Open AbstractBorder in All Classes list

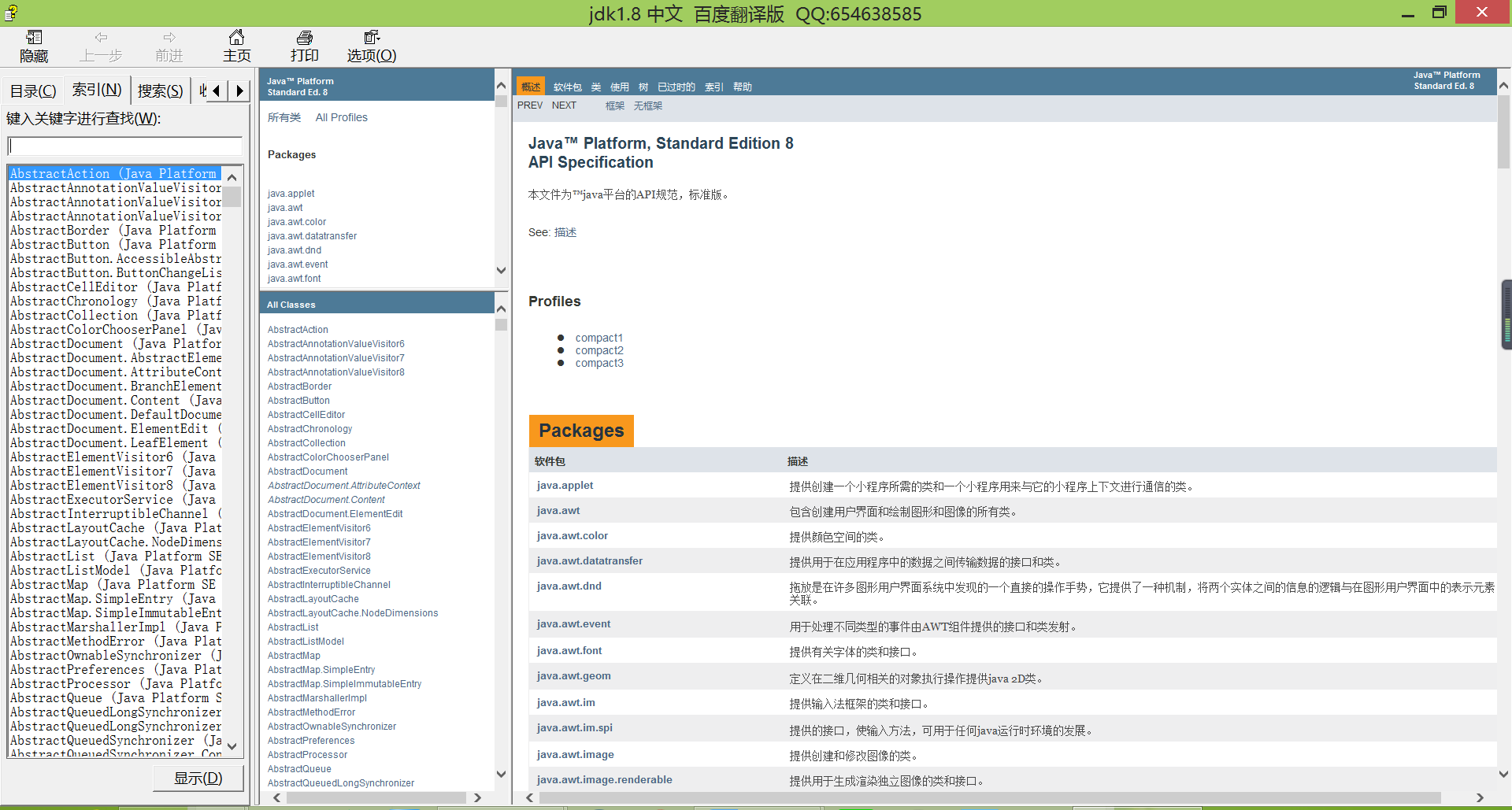[x=299, y=387]
